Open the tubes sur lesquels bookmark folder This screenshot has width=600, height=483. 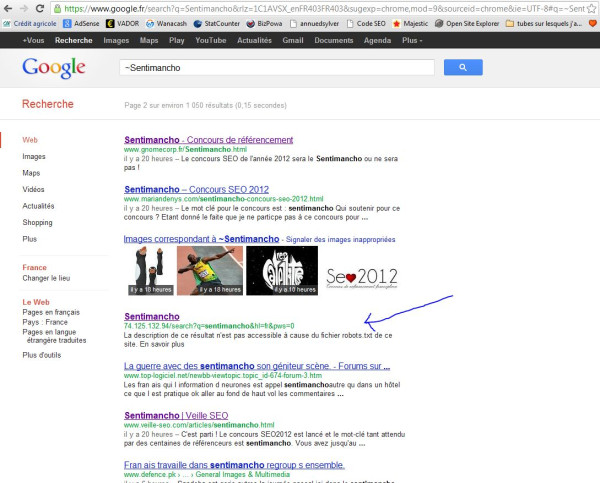tap(544, 24)
